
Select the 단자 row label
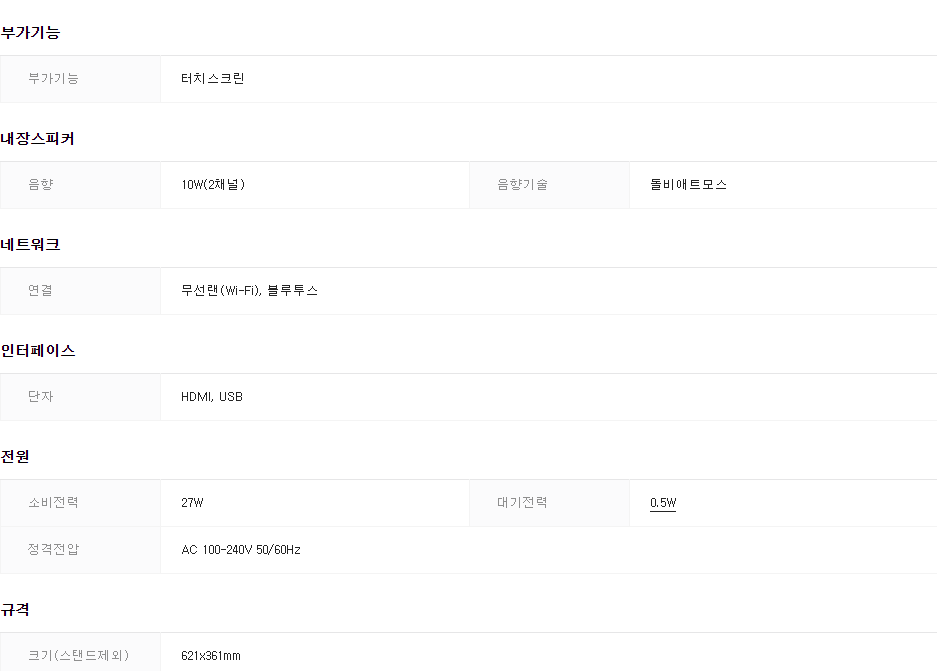(41, 397)
